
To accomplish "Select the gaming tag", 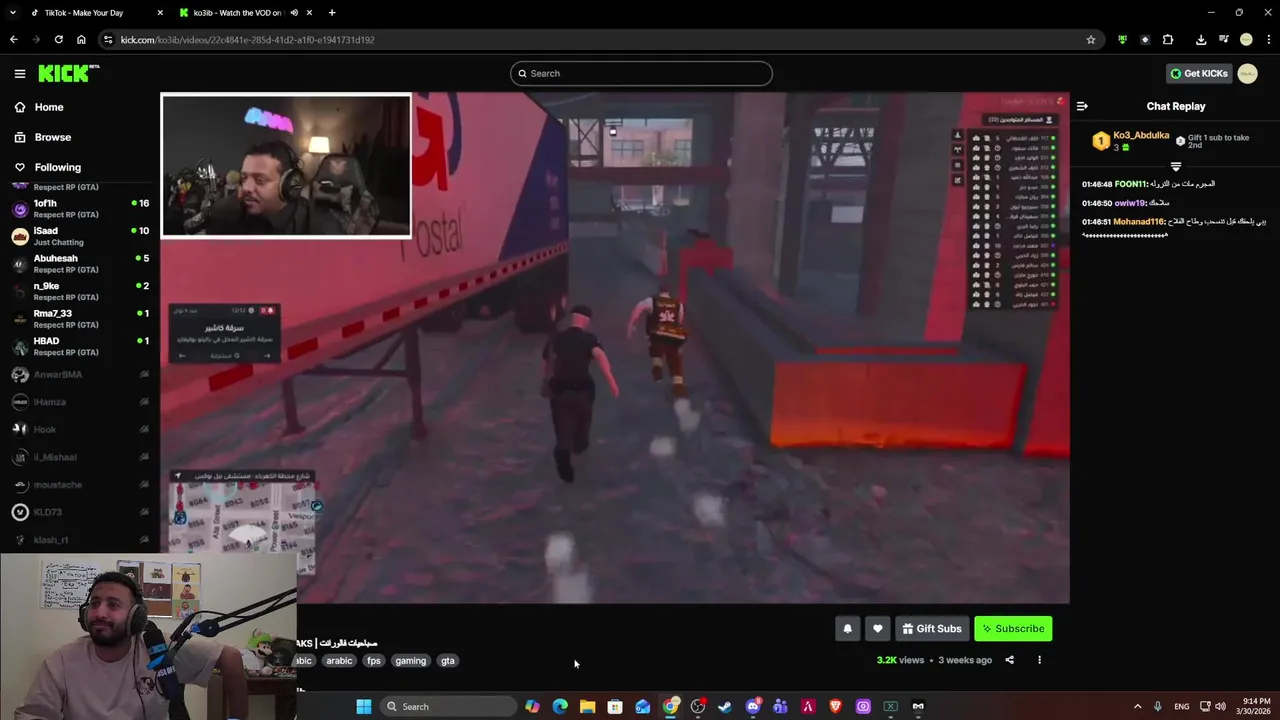I will (410, 661).
